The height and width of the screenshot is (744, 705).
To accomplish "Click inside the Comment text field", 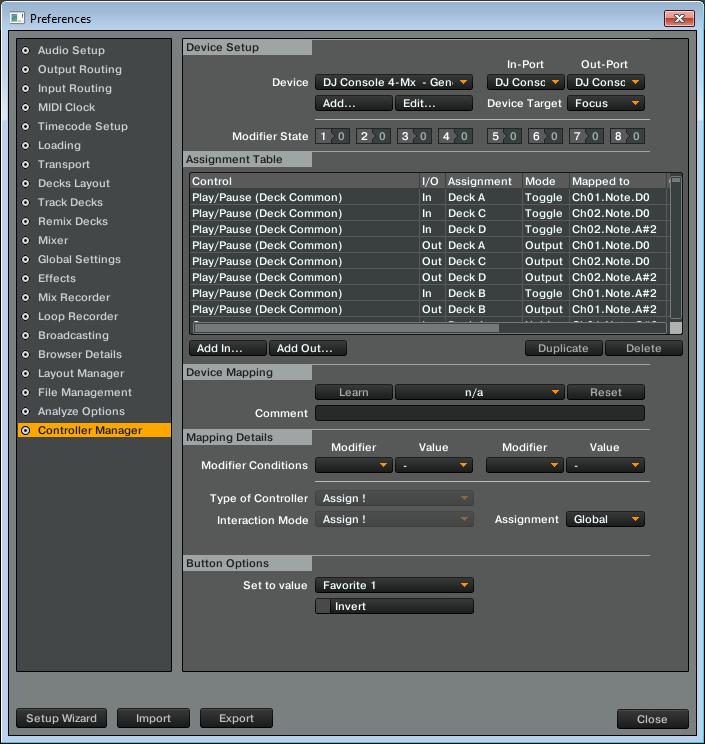I will point(479,413).
